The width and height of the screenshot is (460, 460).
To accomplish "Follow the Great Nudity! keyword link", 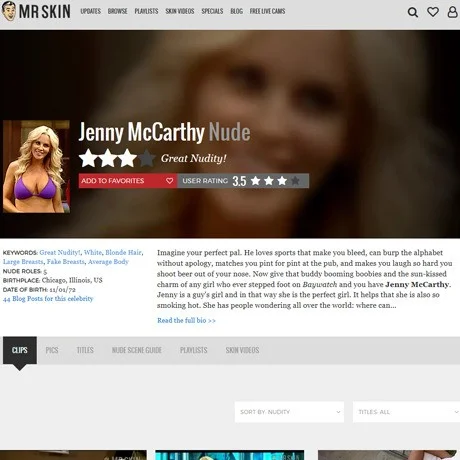I will (x=60, y=252).
